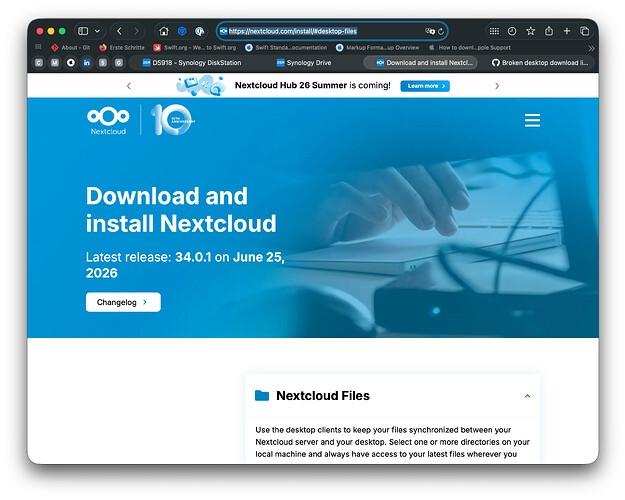The width and height of the screenshot is (625, 500).
Task: Switch to pinned tab labeled C
Action: pos(39,63)
